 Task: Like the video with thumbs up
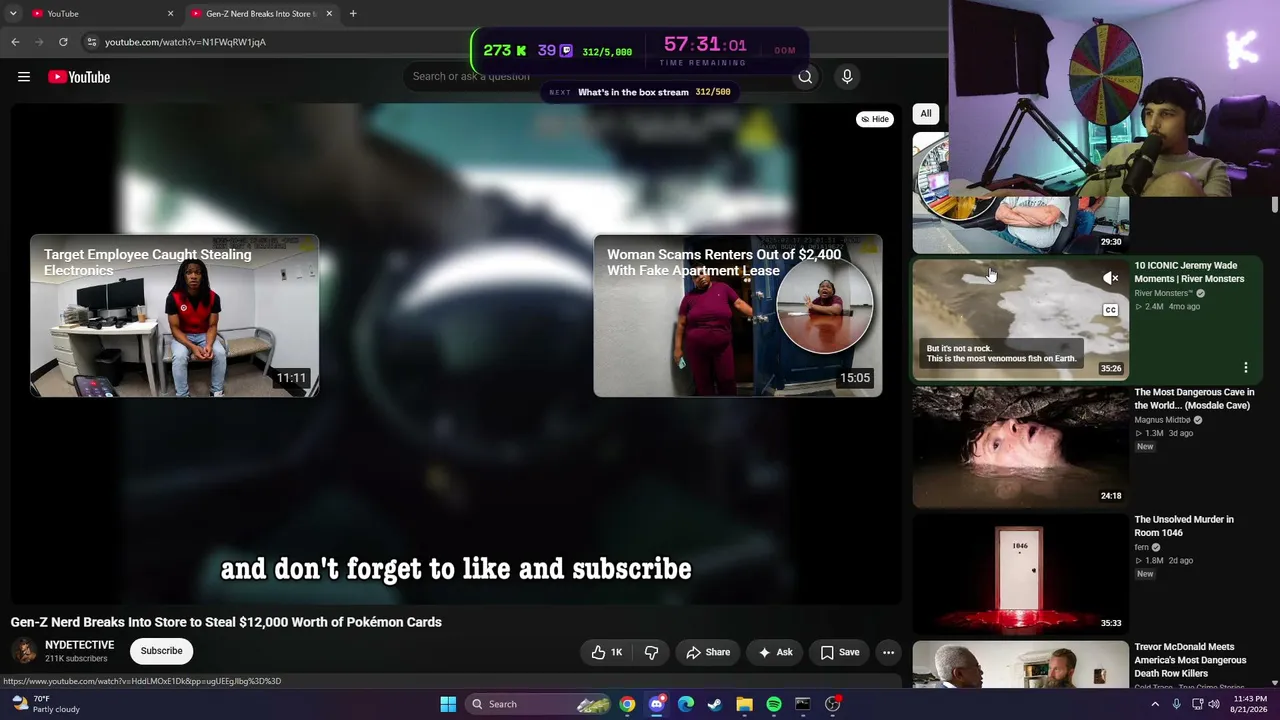click(607, 652)
